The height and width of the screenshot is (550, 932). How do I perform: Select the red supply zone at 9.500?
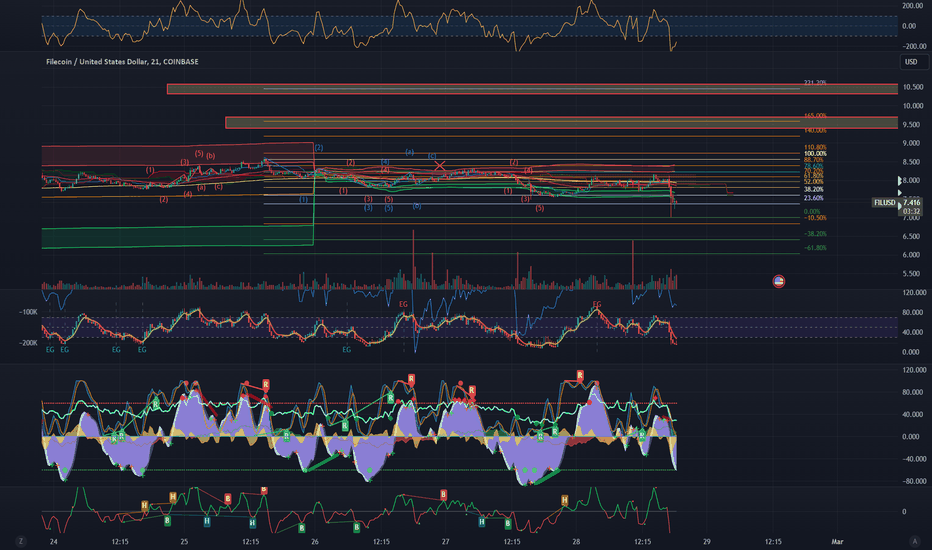coord(561,122)
